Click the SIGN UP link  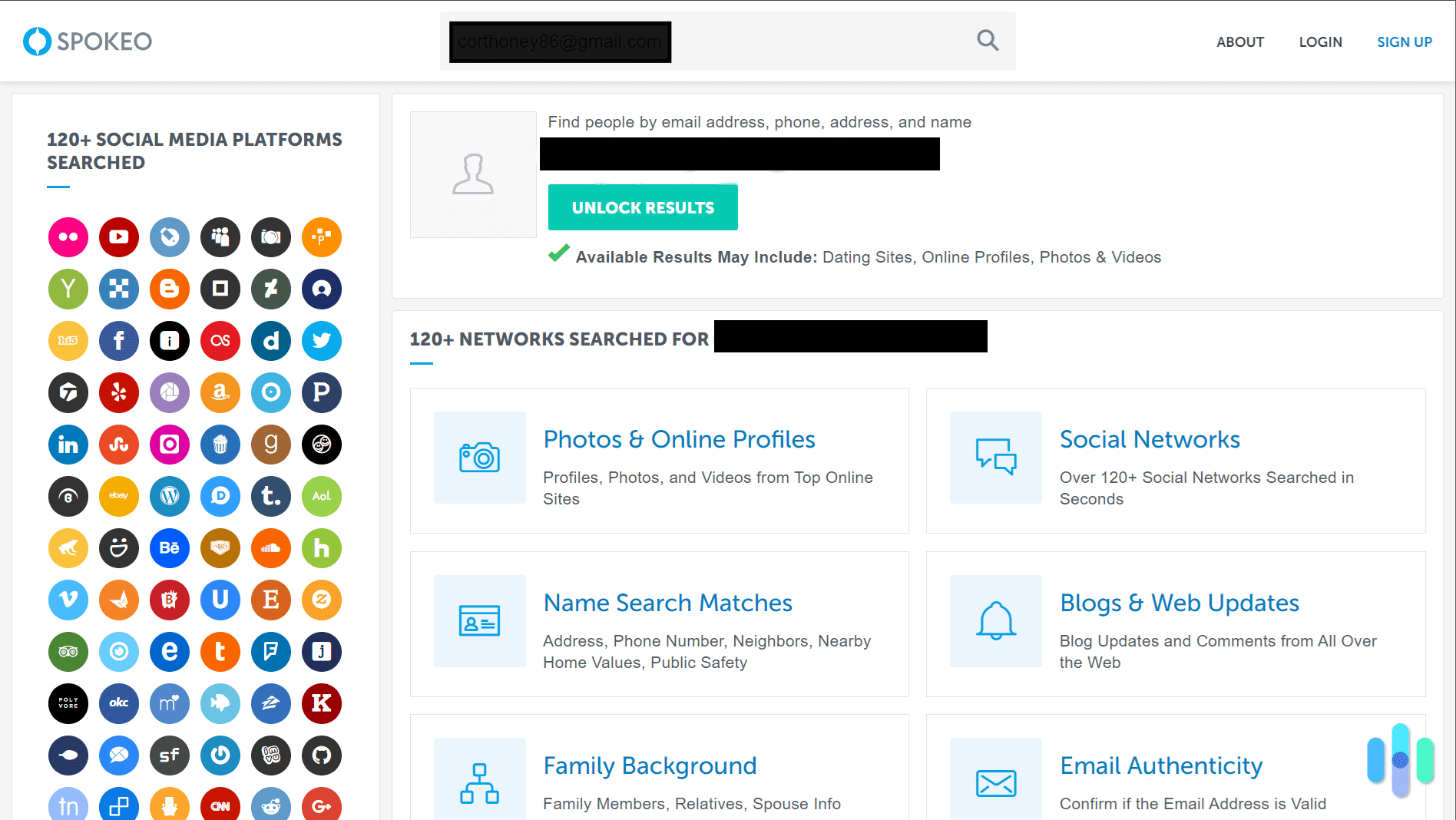(1405, 41)
